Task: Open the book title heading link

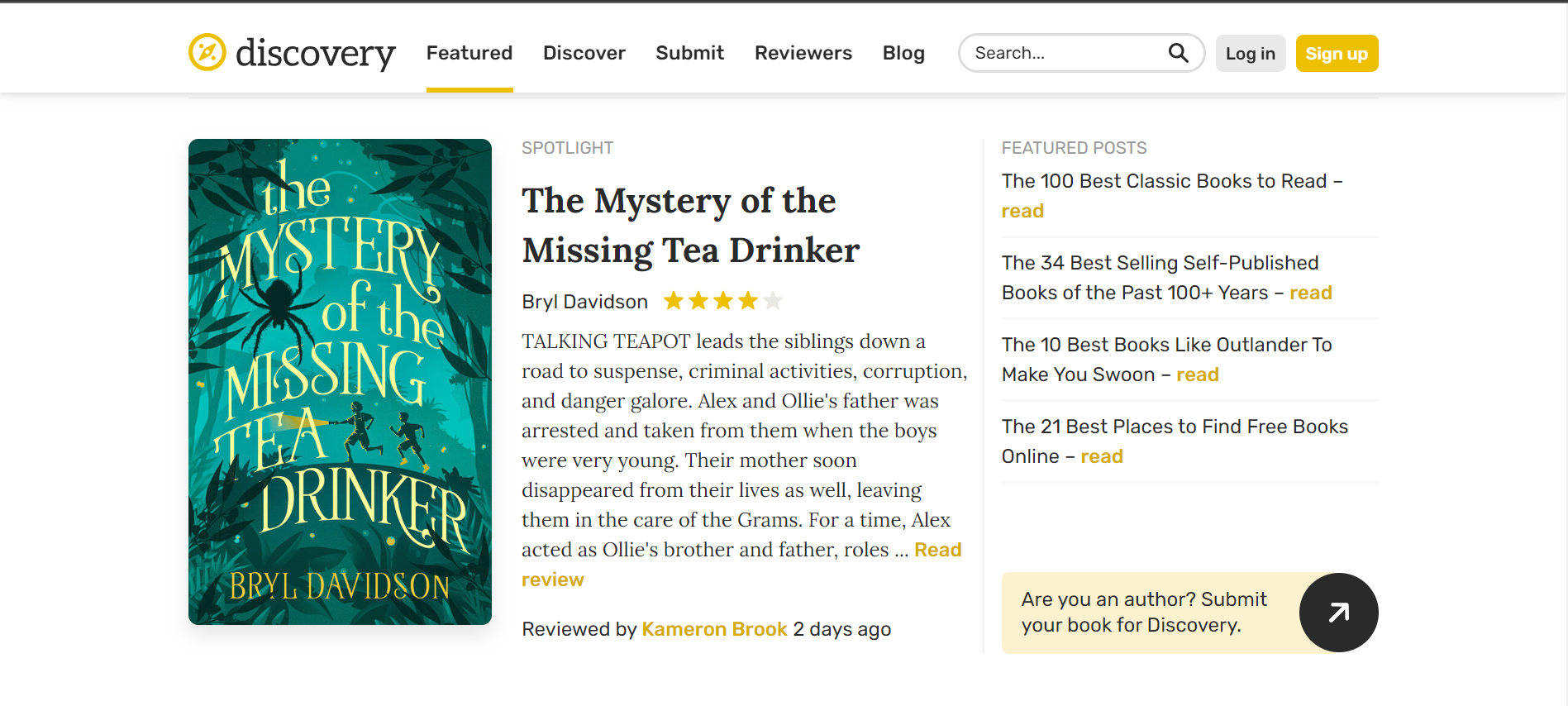Action: [690, 225]
